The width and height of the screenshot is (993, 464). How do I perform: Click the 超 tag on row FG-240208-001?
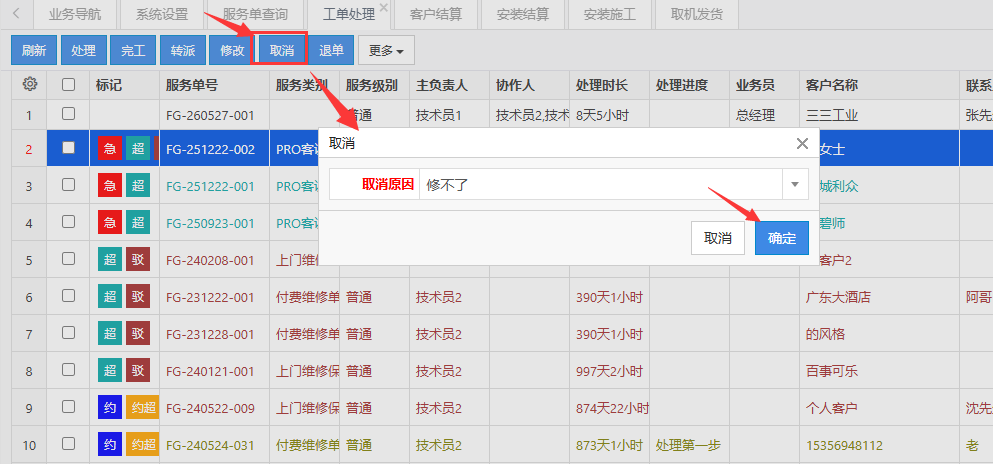tap(110, 260)
